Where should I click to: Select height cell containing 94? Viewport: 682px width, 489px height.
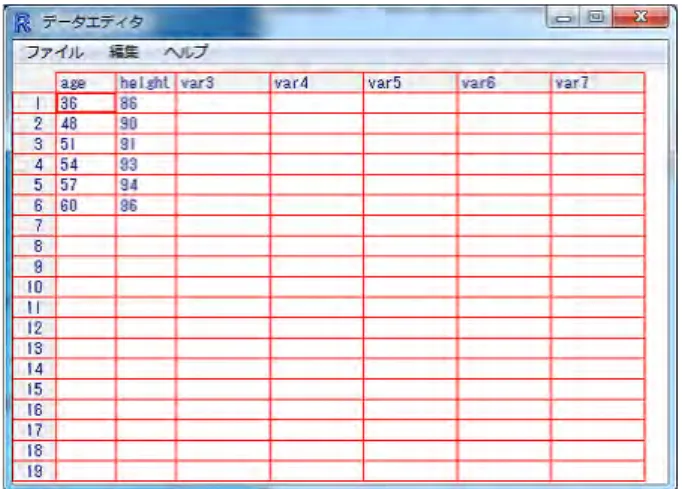146,185
